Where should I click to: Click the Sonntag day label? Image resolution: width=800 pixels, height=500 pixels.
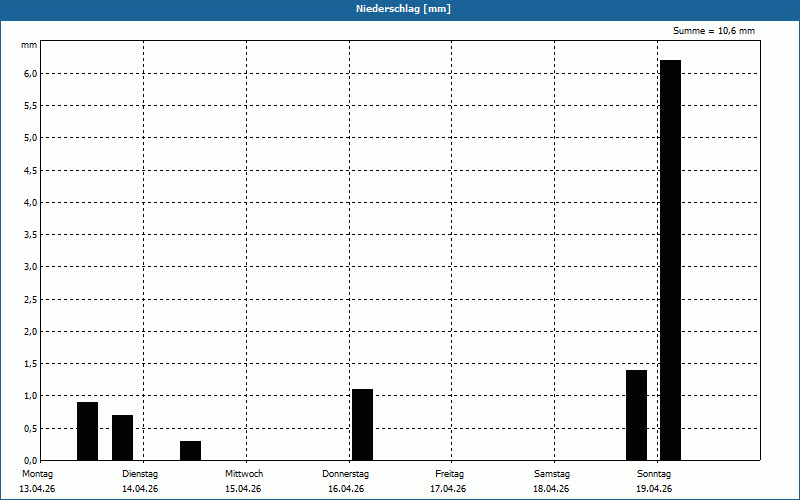click(654, 474)
